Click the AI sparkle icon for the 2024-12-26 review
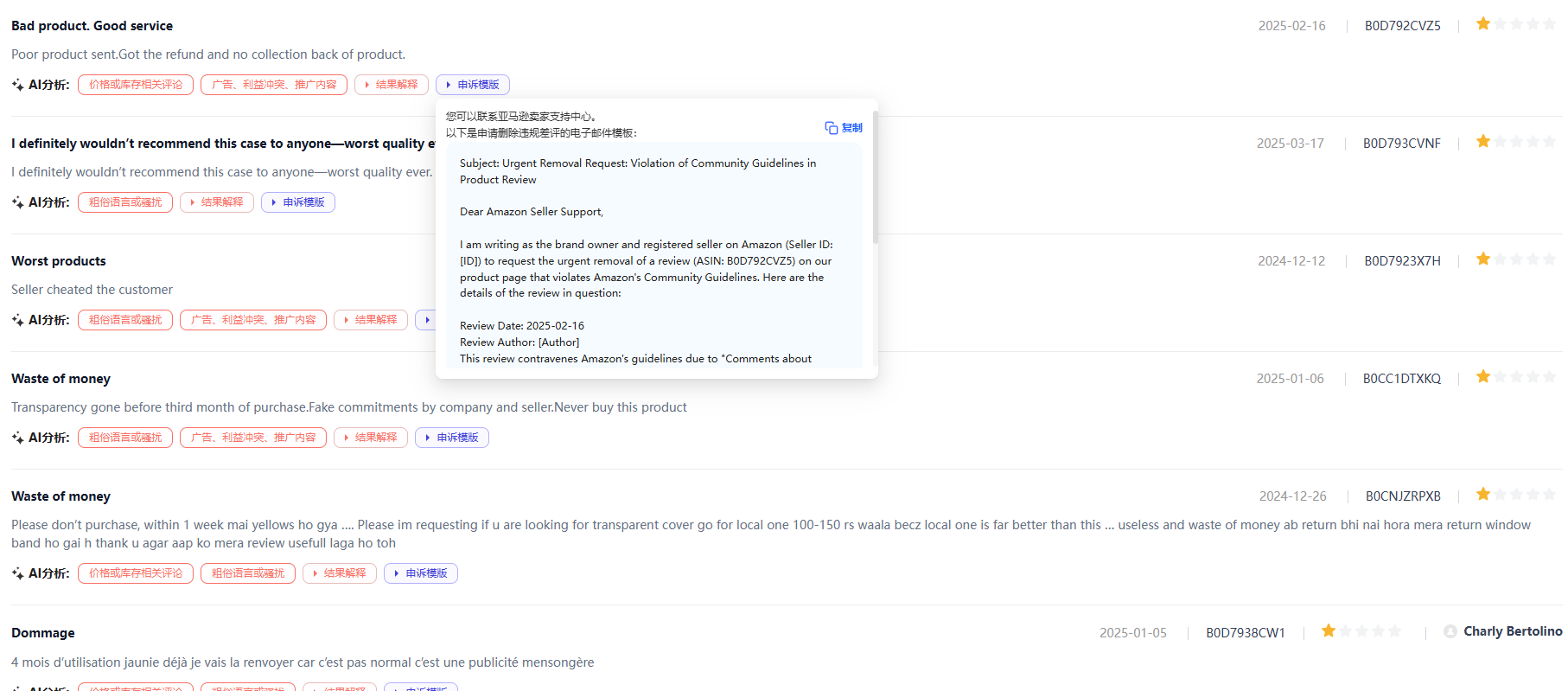1568x691 pixels. 17,573
